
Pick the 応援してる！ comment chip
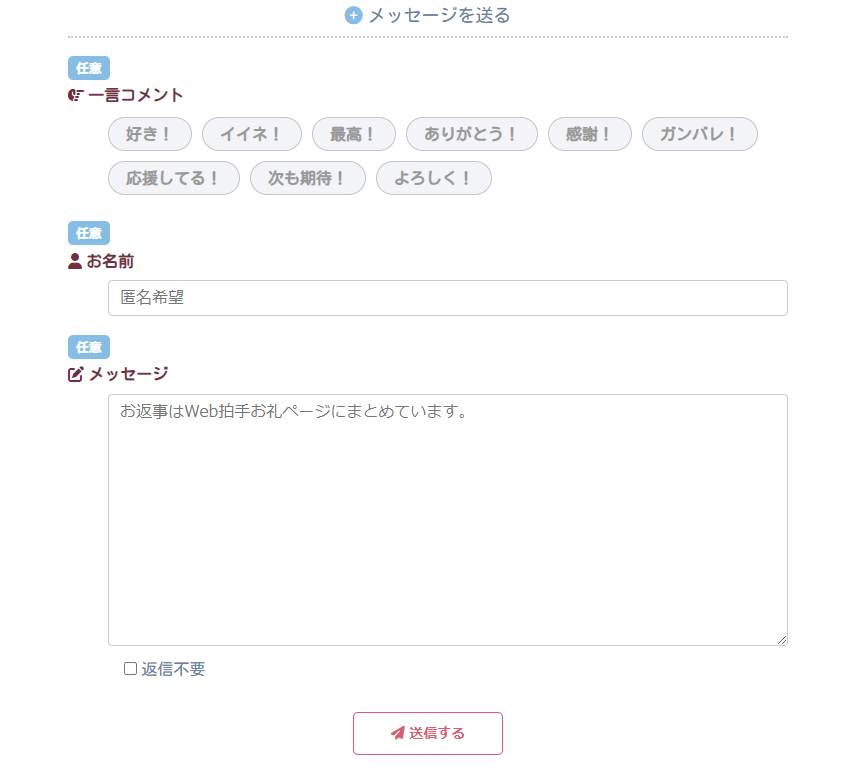click(x=174, y=178)
